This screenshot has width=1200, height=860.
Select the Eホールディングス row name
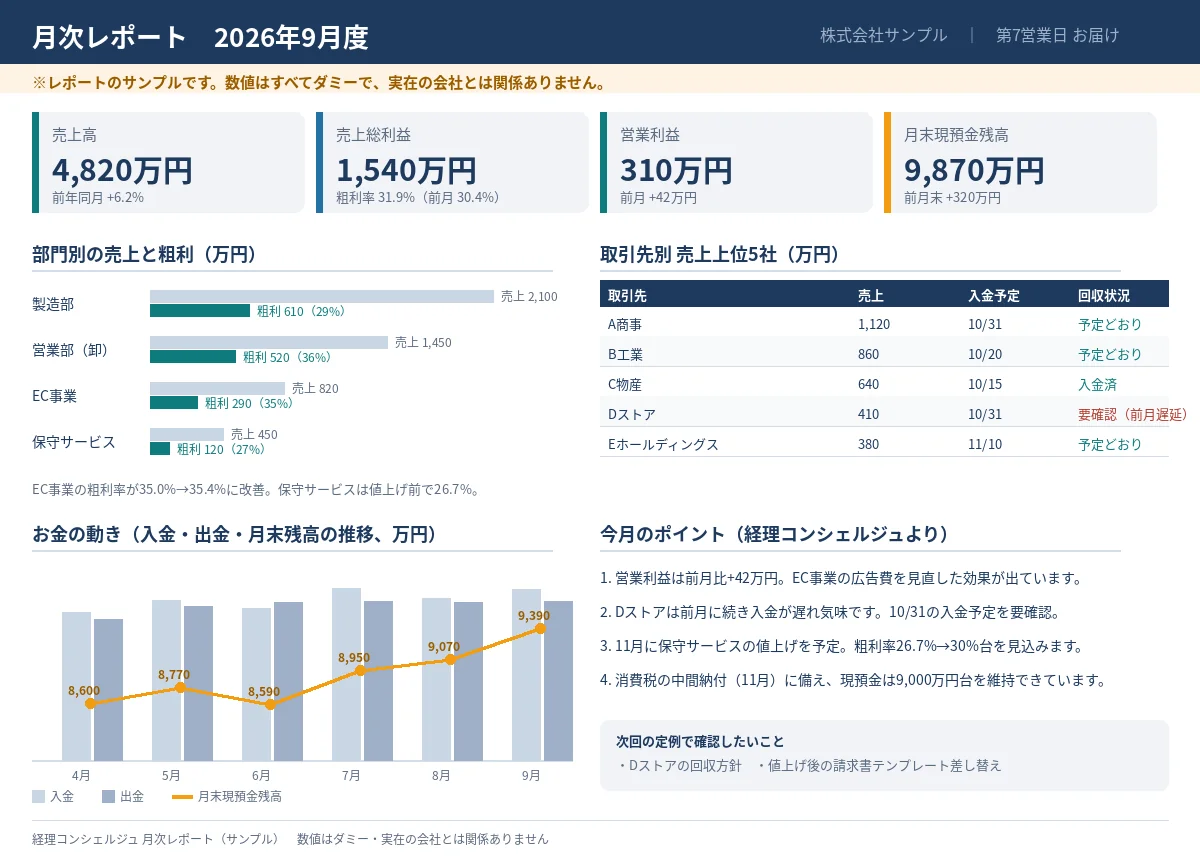pyautogui.click(x=663, y=444)
